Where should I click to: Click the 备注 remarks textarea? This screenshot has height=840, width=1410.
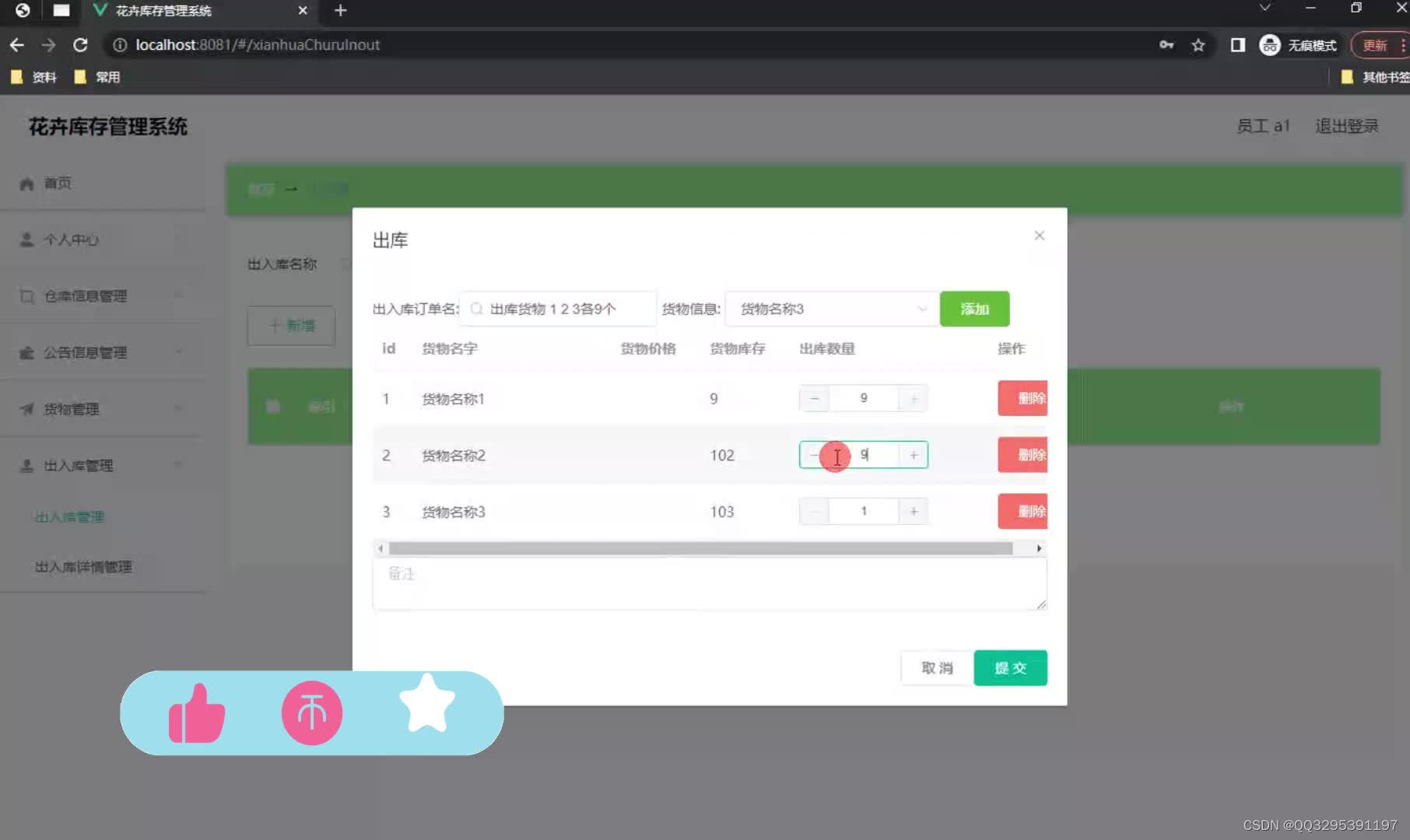pyautogui.click(x=710, y=583)
